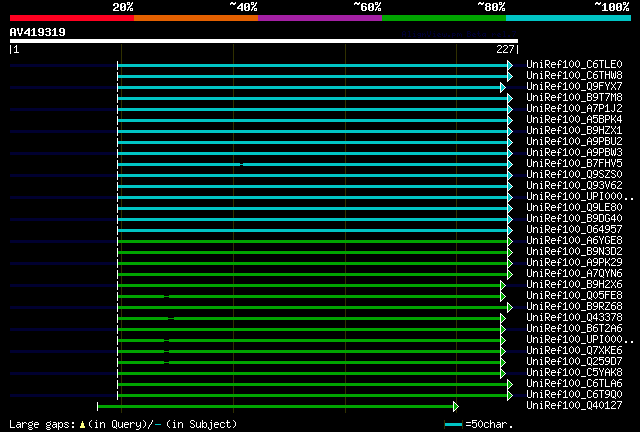This screenshot has height=432, width=640.
Task: Select the UniRef100_Q259D7 label
Action: [574, 362]
